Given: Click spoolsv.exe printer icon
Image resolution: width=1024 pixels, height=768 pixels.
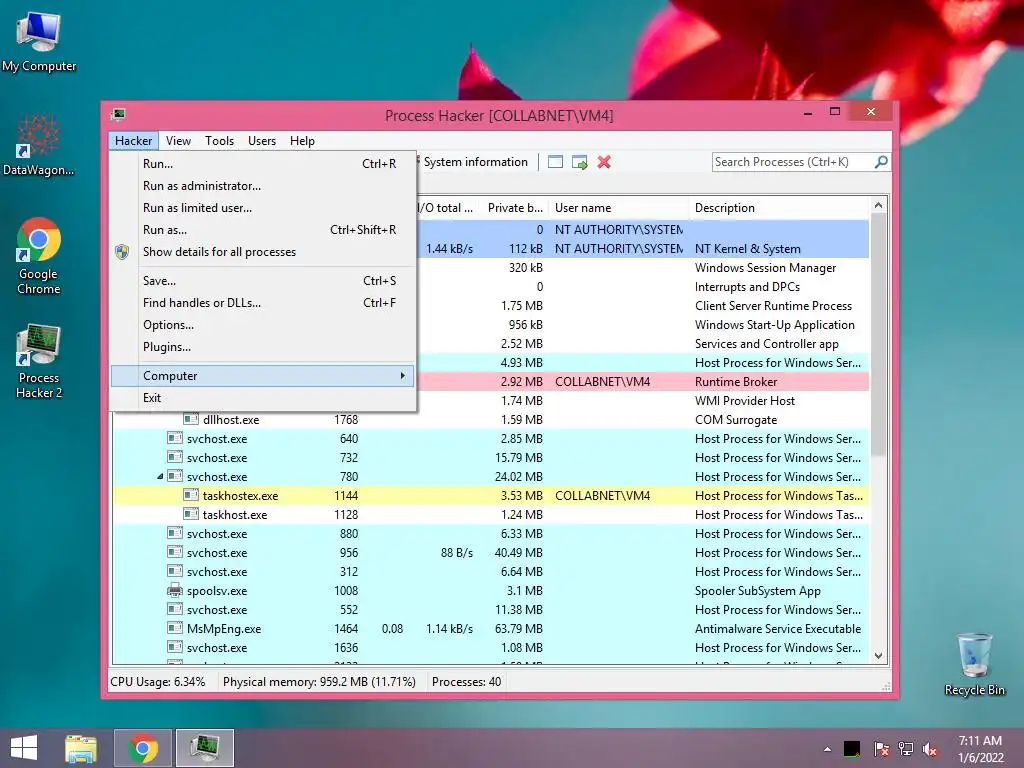Looking at the screenshot, I should 174,590.
